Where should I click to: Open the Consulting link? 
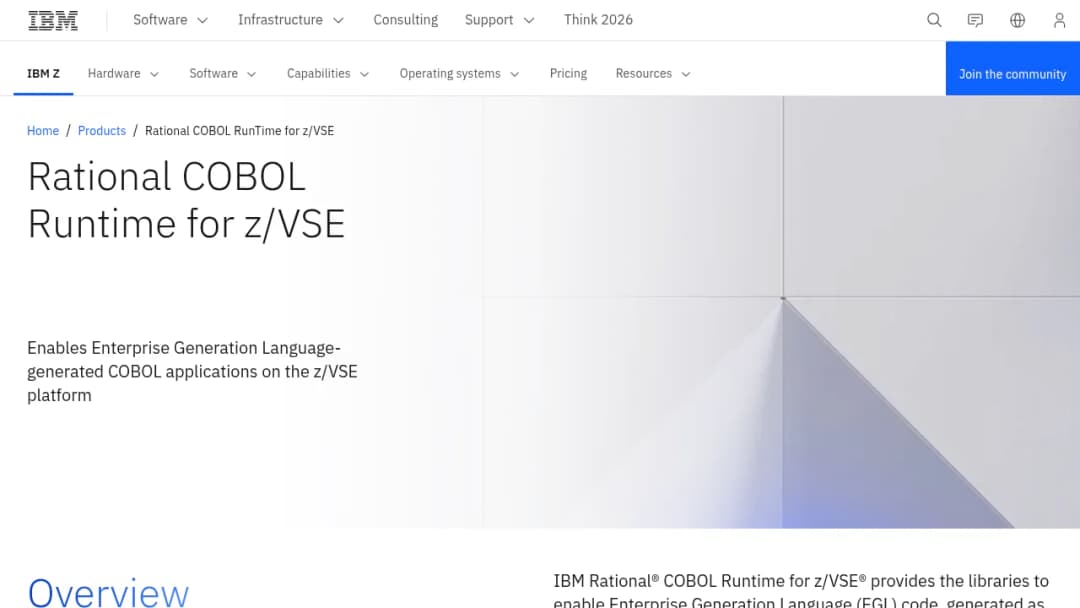click(406, 20)
